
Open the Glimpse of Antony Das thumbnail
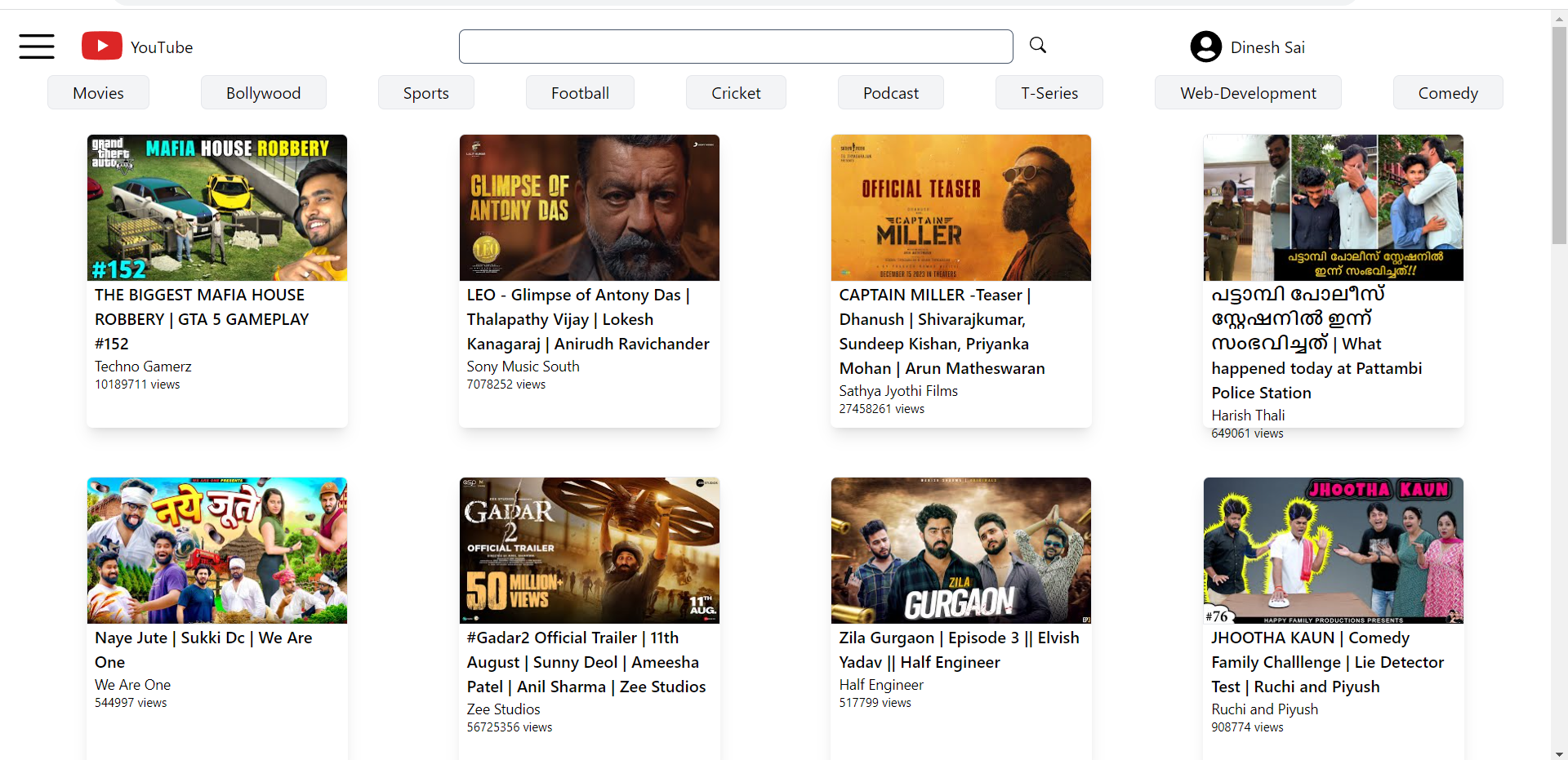click(x=590, y=207)
